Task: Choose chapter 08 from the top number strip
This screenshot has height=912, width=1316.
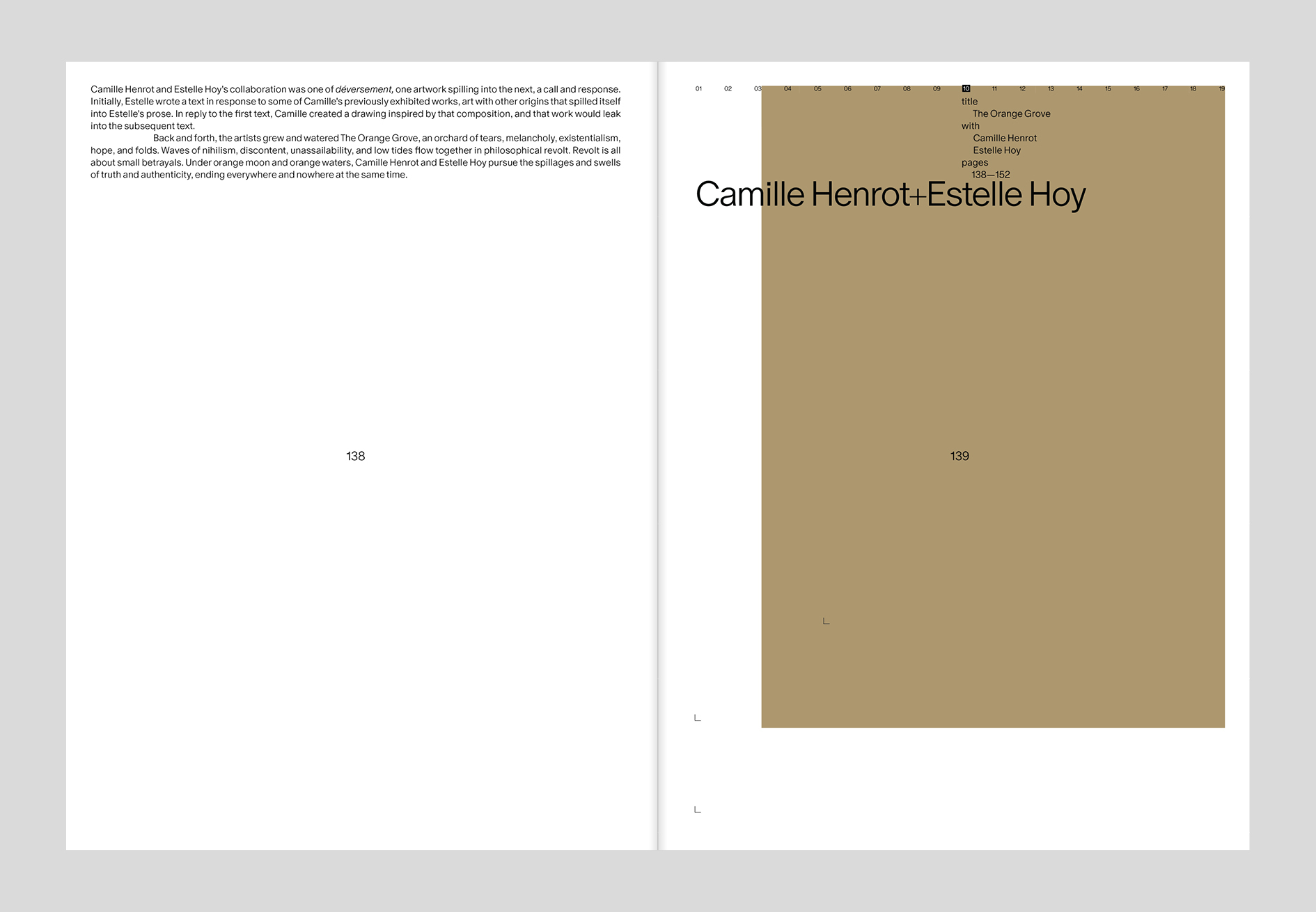Action: pyautogui.click(x=907, y=88)
